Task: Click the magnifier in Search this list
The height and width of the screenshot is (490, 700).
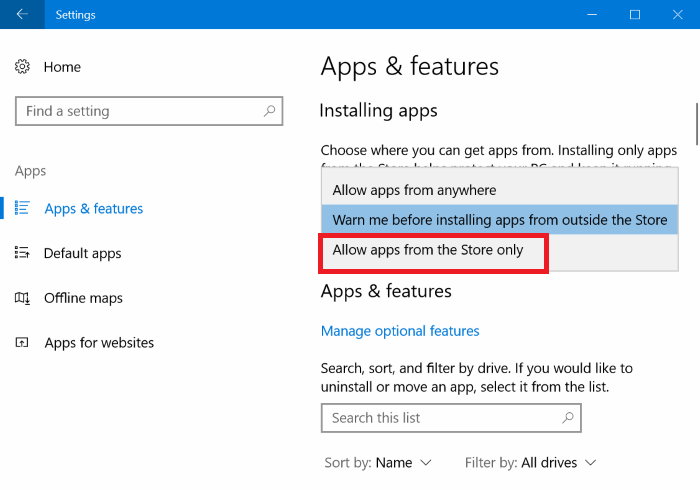Action: point(568,417)
